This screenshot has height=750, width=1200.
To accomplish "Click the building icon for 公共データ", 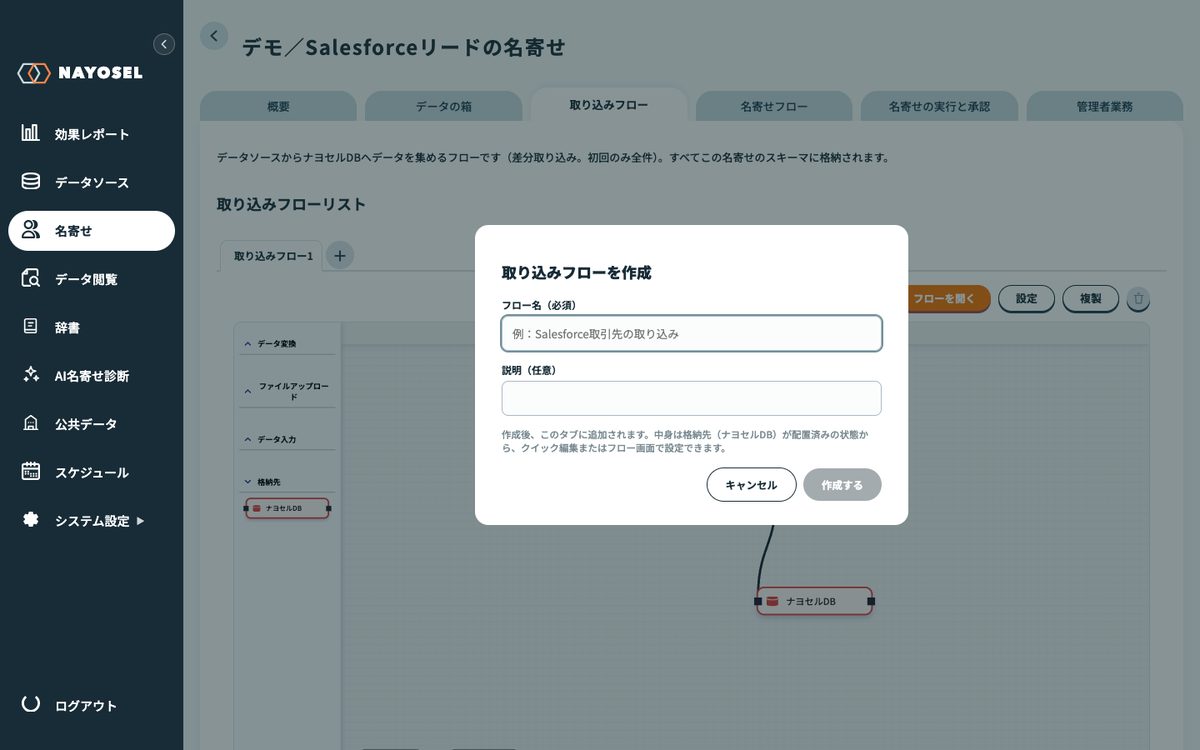I will click(31, 423).
